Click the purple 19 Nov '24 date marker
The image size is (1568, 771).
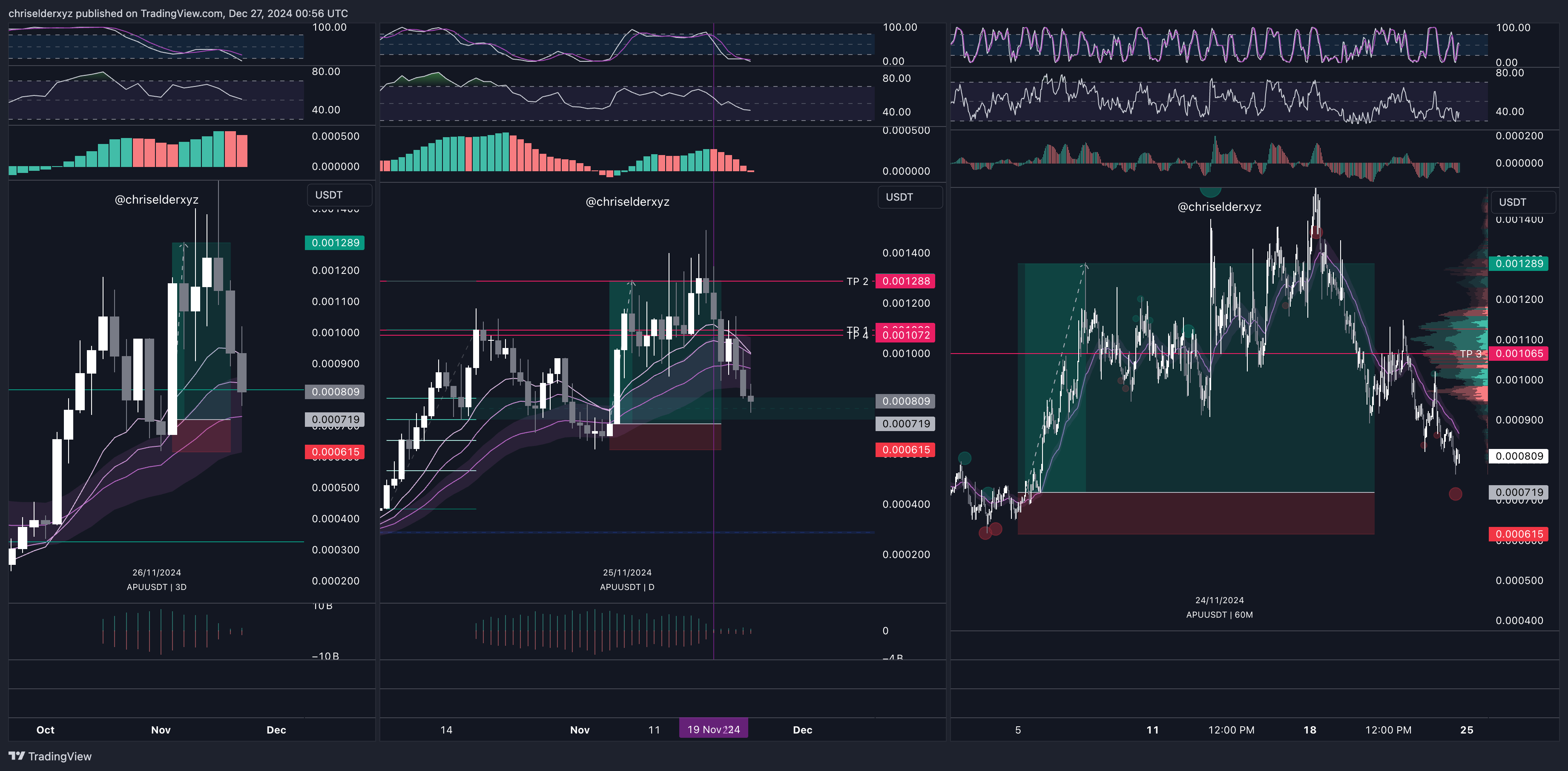(x=713, y=729)
